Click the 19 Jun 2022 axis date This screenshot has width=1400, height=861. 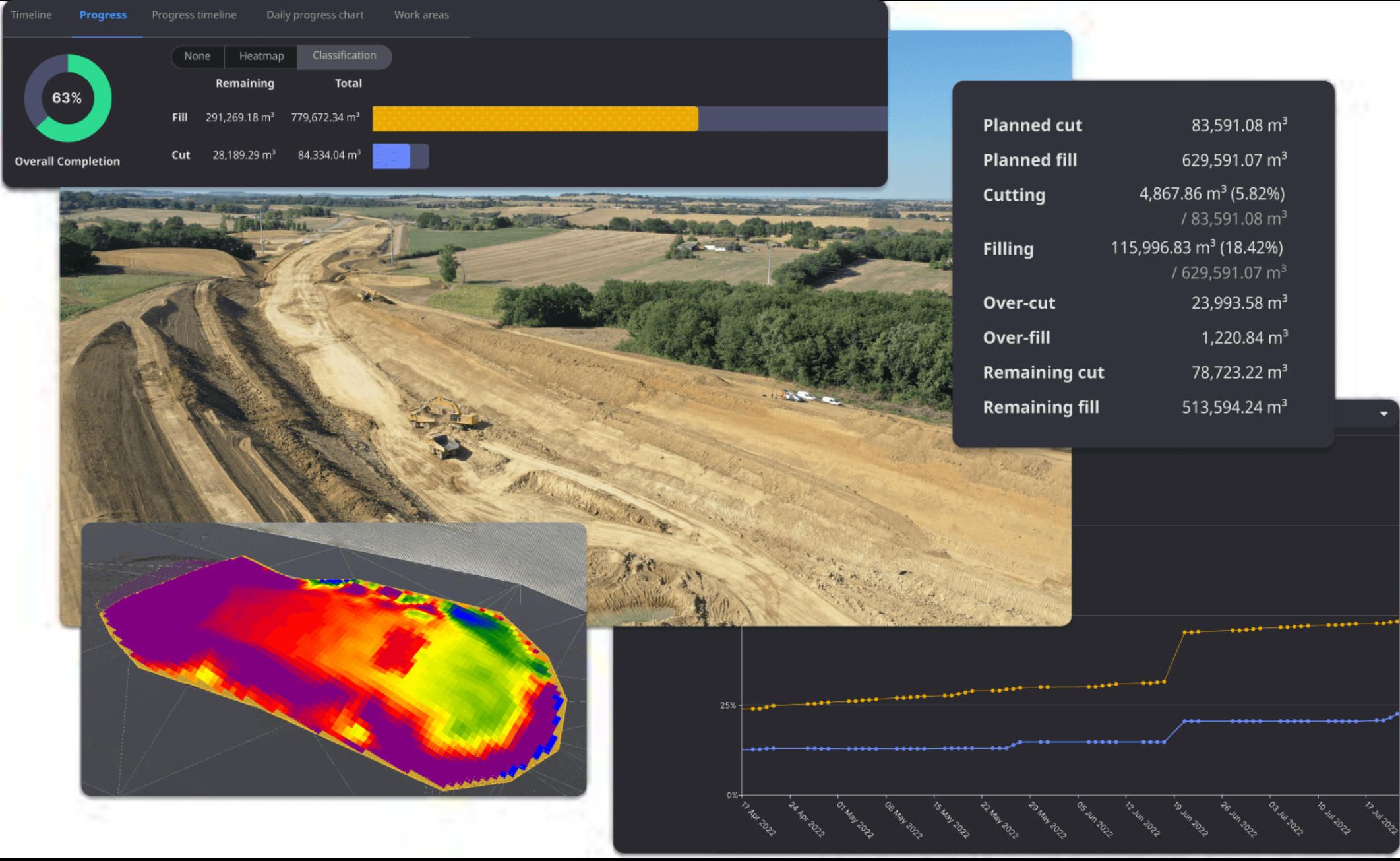pos(1191,818)
